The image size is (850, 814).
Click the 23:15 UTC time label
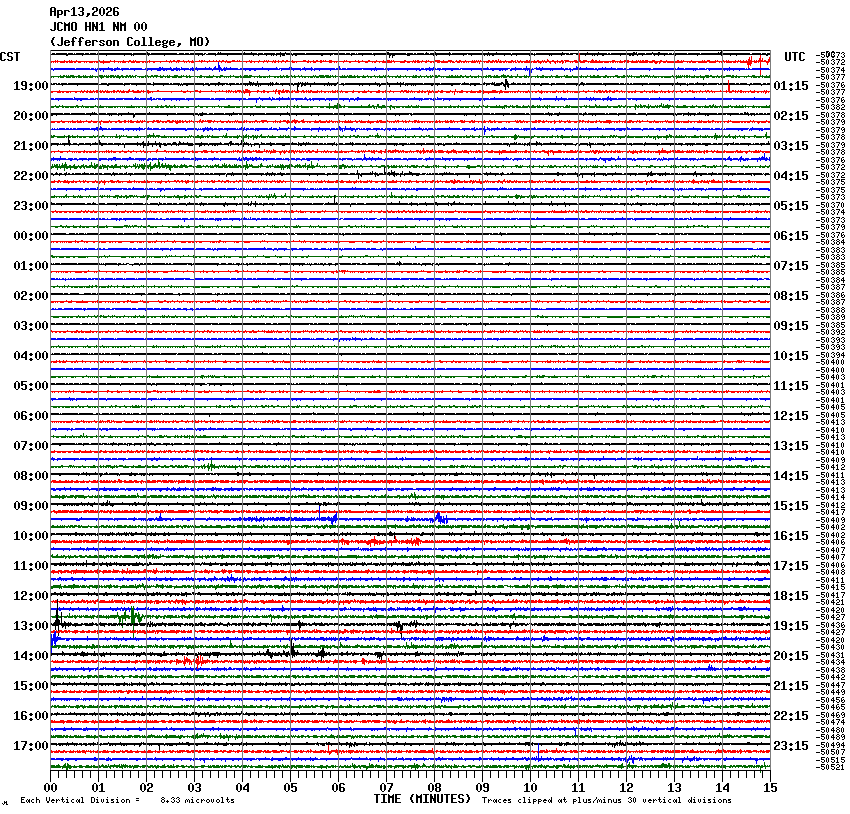[x=791, y=746]
